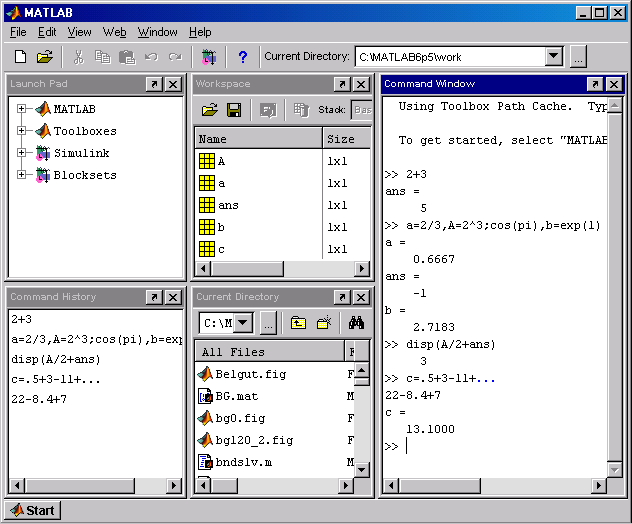Image resolution: width=632 pixels, height=524 pixels.
Task: Expand the Blocksets node in Launch Pad
Action: pos(21,175)
